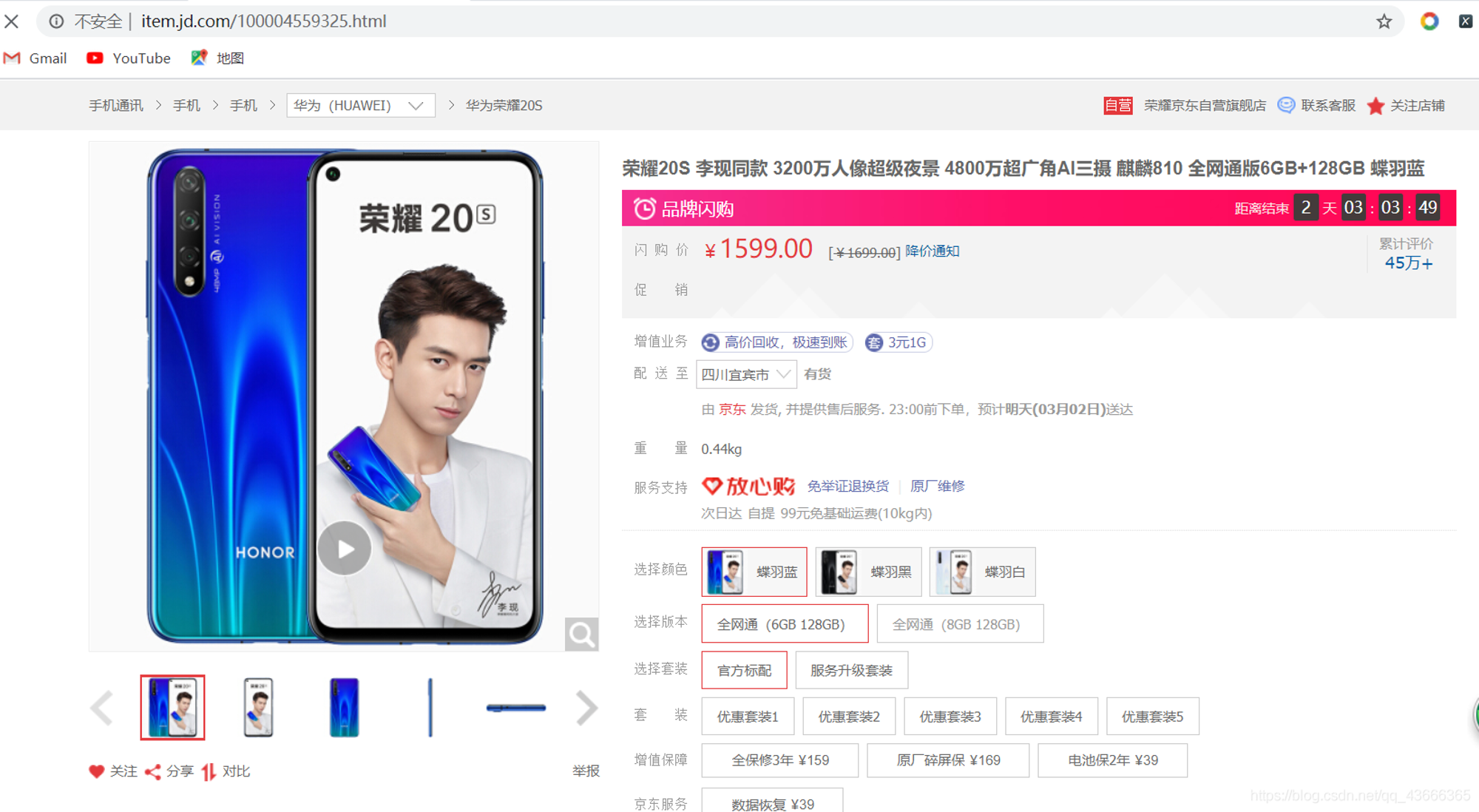The width and height of the screenshot is (1479, 812).
Task: Choose 全网通 (6GB 128GB) version
Action: pos(785,623)
